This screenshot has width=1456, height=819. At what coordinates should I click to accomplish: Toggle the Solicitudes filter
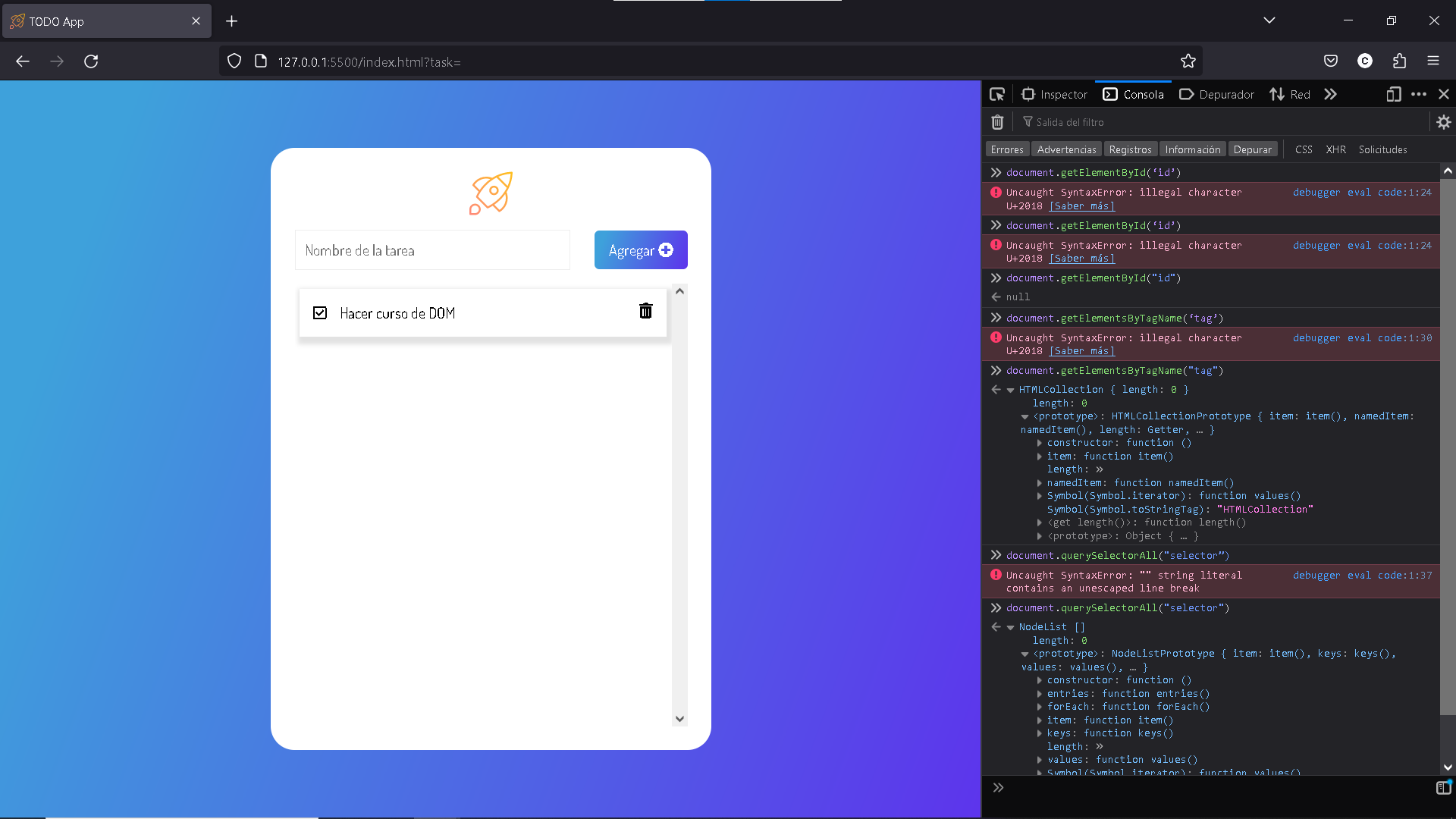pyautogui.click(x=1382, y=149)
